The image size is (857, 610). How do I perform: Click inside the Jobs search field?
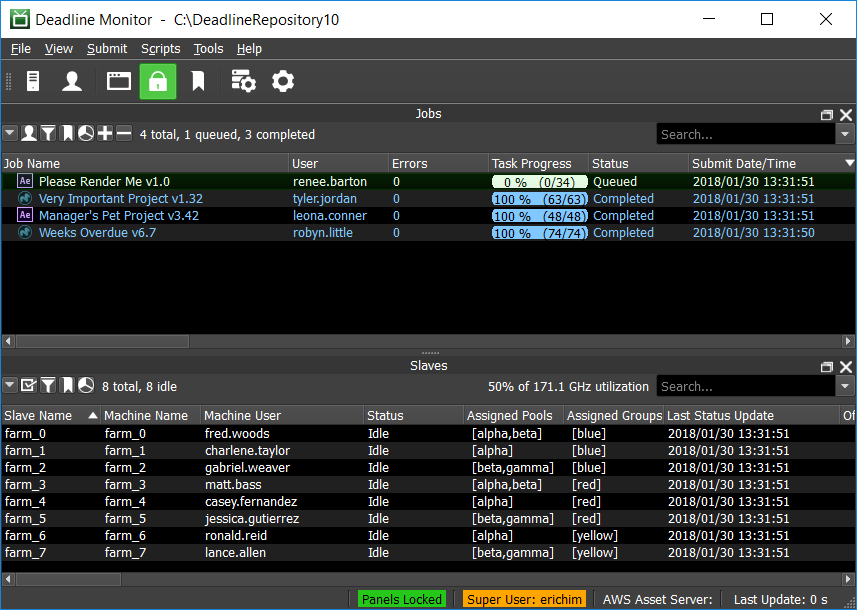[746, 134]
